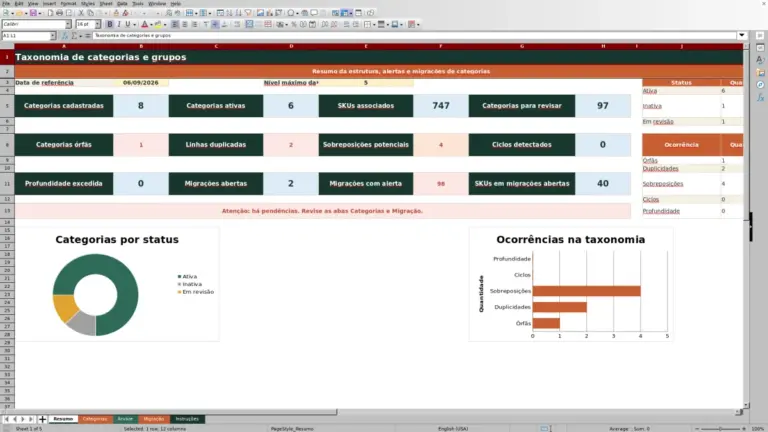The width and height of the screenshot is (768, 432).
Task: Align cell text to the right
Action: pos(194,24)
